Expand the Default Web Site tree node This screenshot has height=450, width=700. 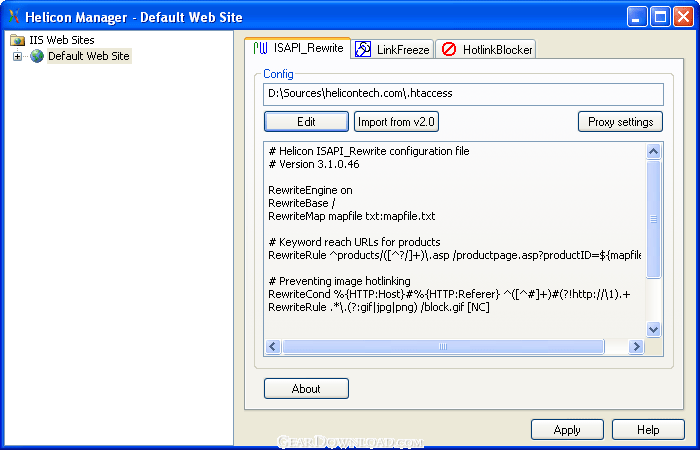point(17,57)
